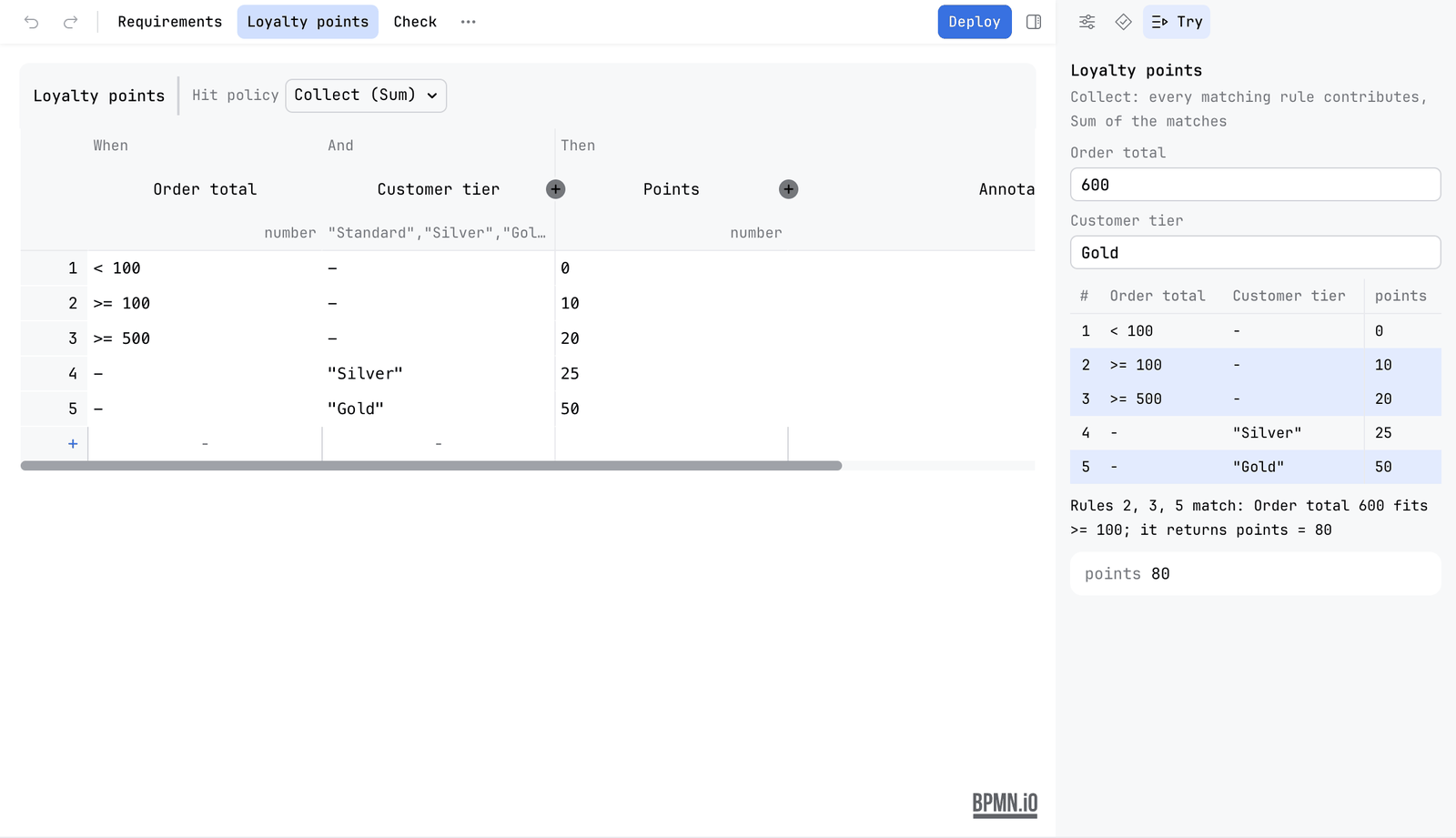Click the diamond decision icon

tap(1123, 22)
